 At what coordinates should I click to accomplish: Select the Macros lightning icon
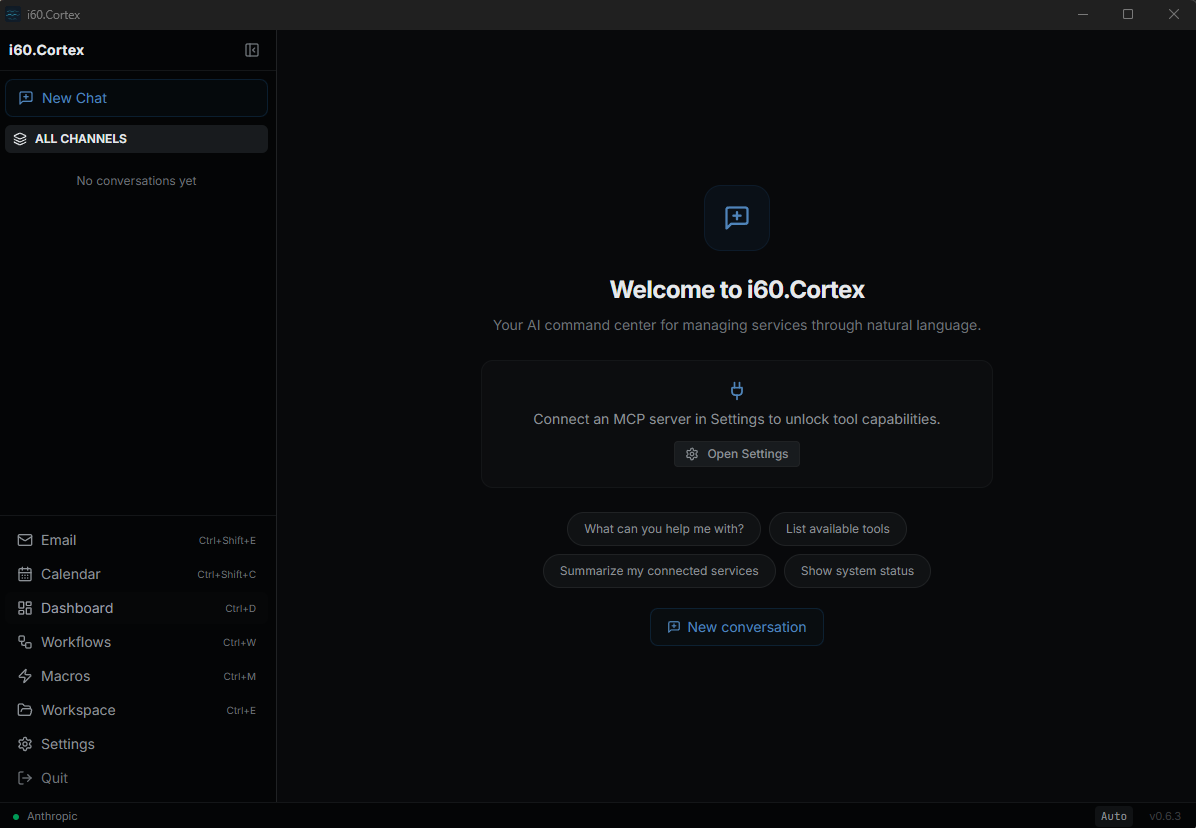(23, 676)
